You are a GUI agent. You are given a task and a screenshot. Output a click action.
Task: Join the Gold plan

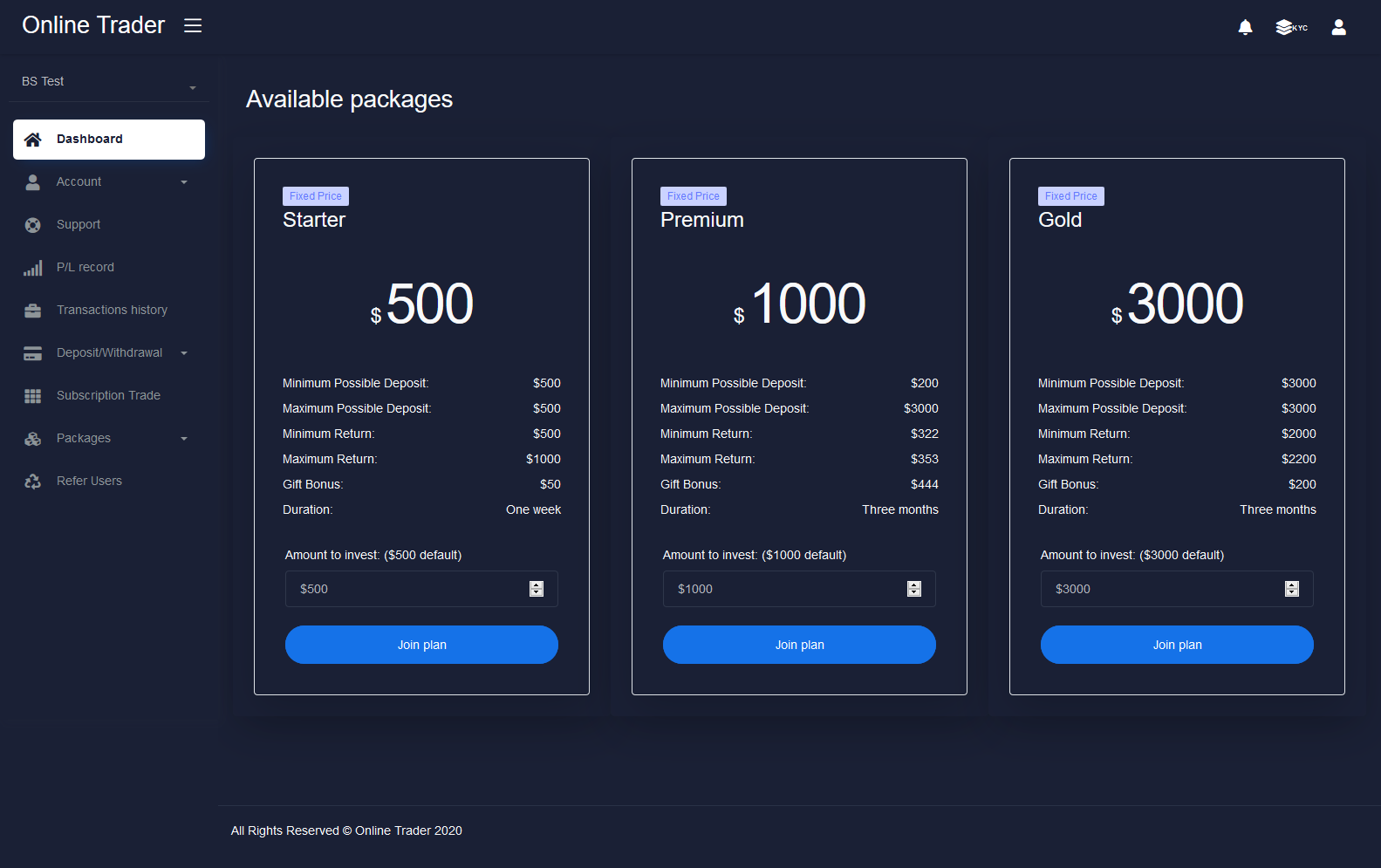coord(1177,645)
